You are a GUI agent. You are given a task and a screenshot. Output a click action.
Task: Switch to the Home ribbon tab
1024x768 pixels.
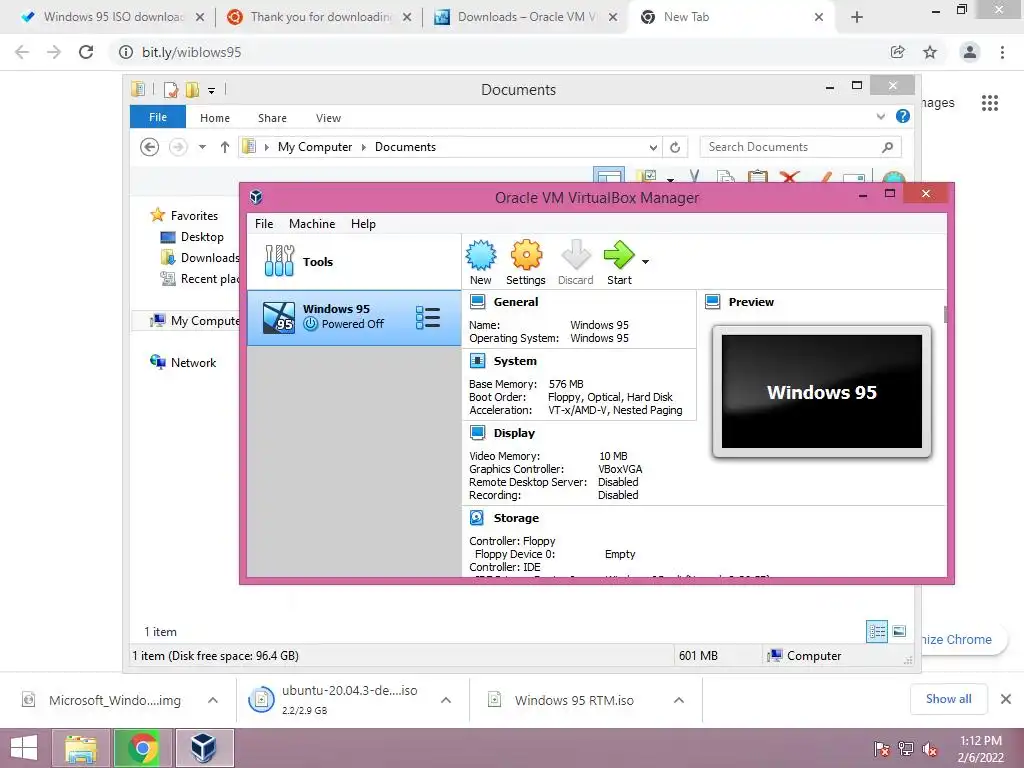pyautogui.click(x=215, y=118)
